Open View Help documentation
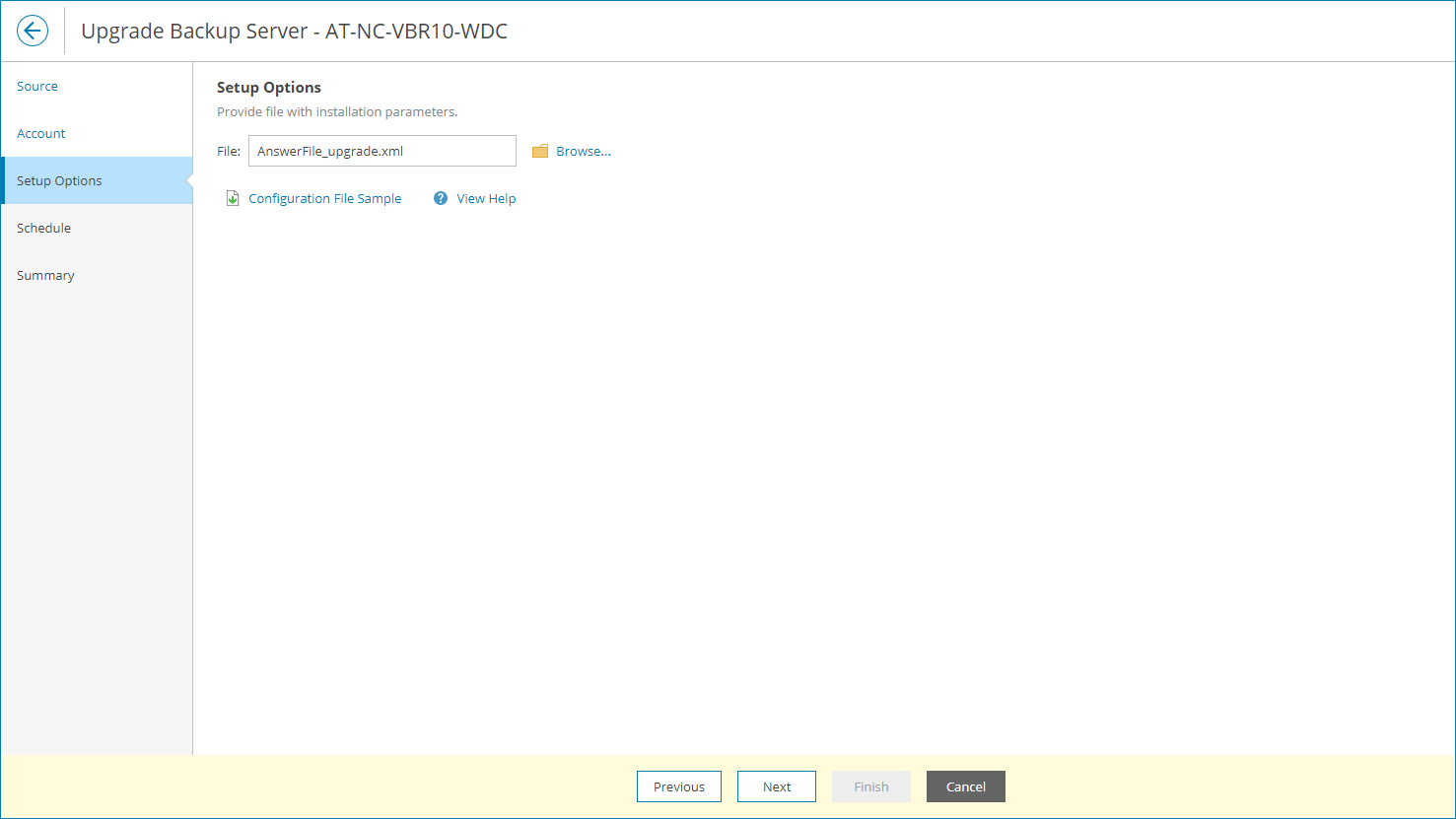Image resolution: width=1456 pixels, height=819 pixels. pyautogui.click(x=485, y=198)
